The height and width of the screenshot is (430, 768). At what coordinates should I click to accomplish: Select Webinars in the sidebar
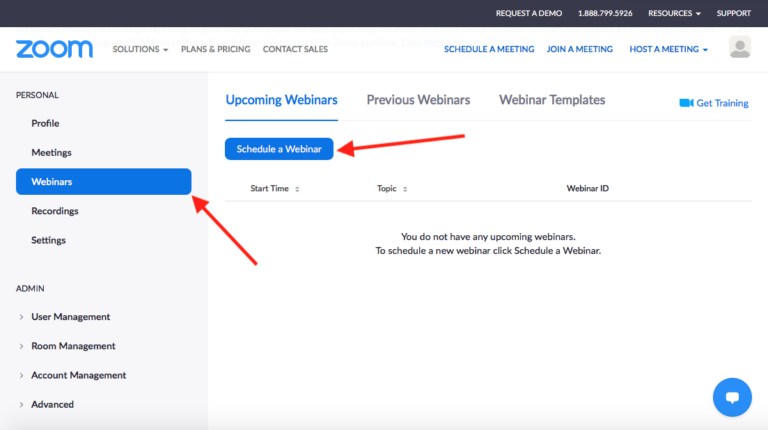pos(103,182)
